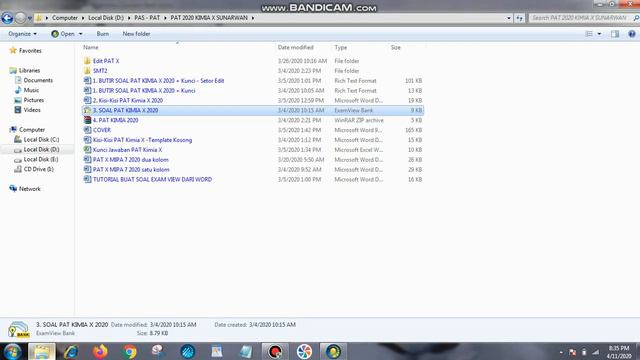Click the WinRAR icon of 4. PAT KIMIA 2020

click(x=87, y=120)
